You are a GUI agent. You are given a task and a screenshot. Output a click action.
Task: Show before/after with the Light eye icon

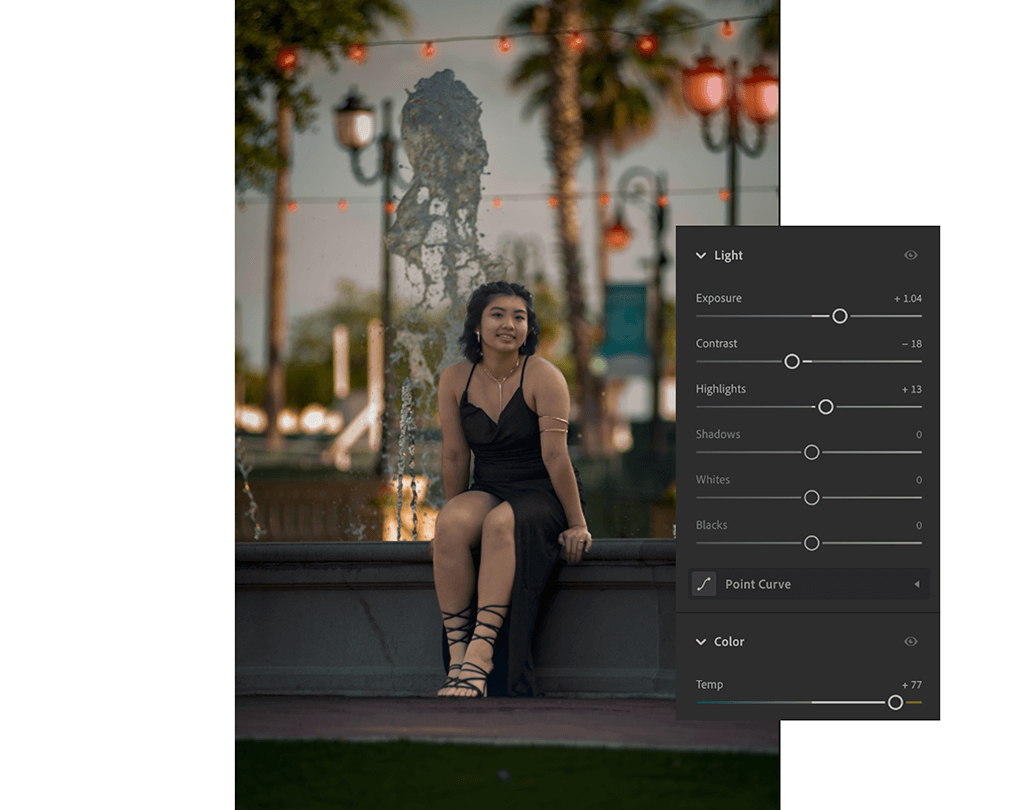(x=910, y=255)
